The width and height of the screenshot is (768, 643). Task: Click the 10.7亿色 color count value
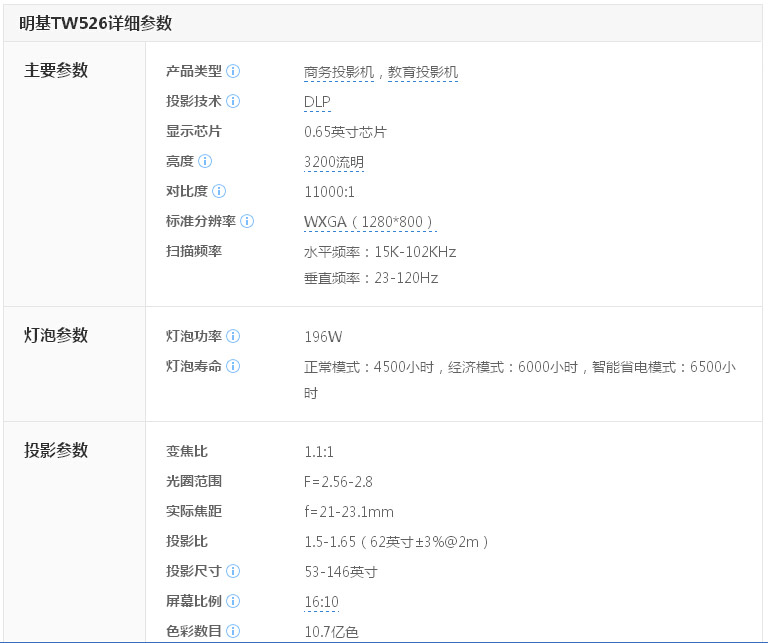[332, 632]
